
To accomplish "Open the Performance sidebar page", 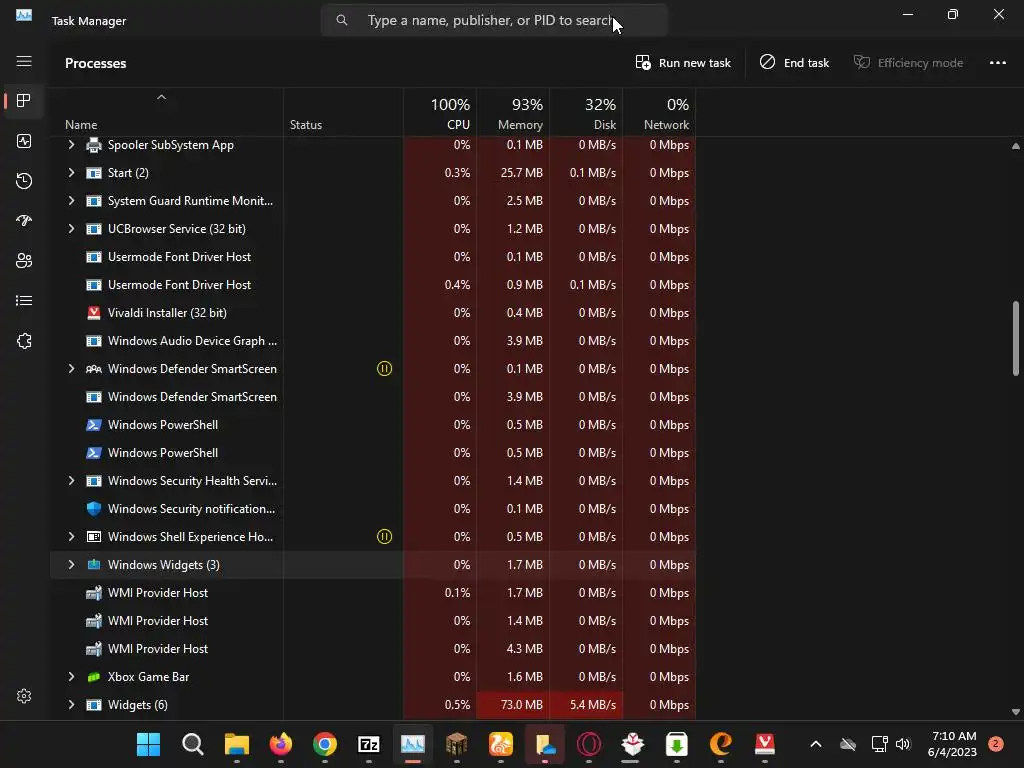I will click(24, 141).
